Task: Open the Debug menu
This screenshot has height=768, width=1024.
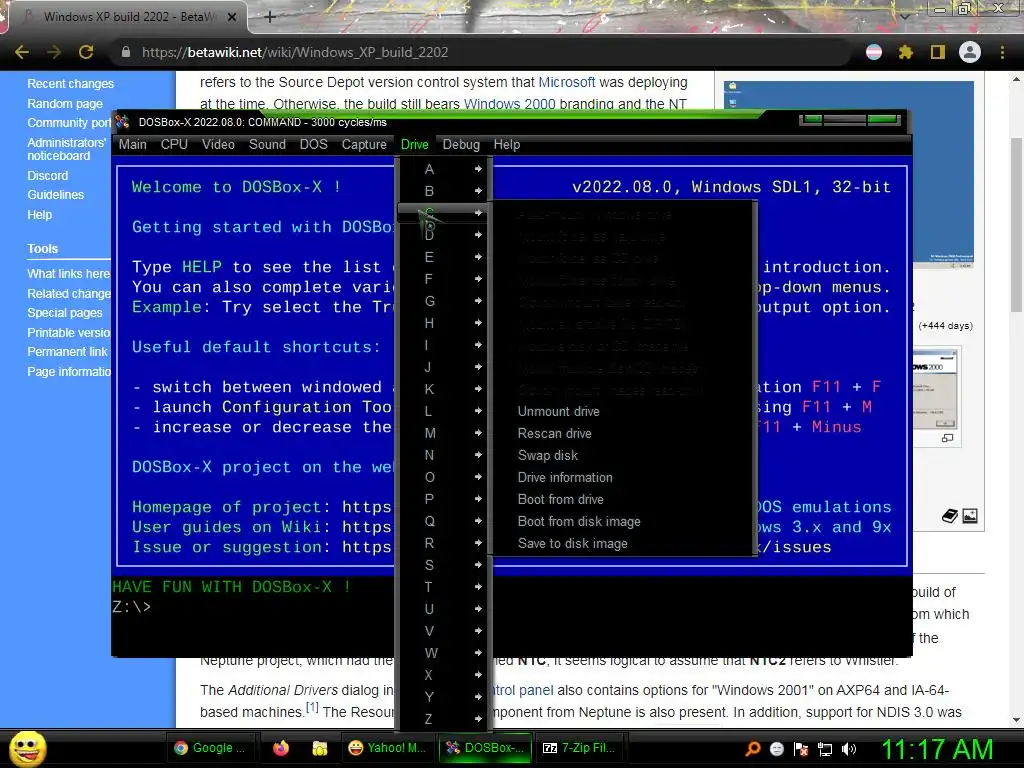Action: click(461, 144)
